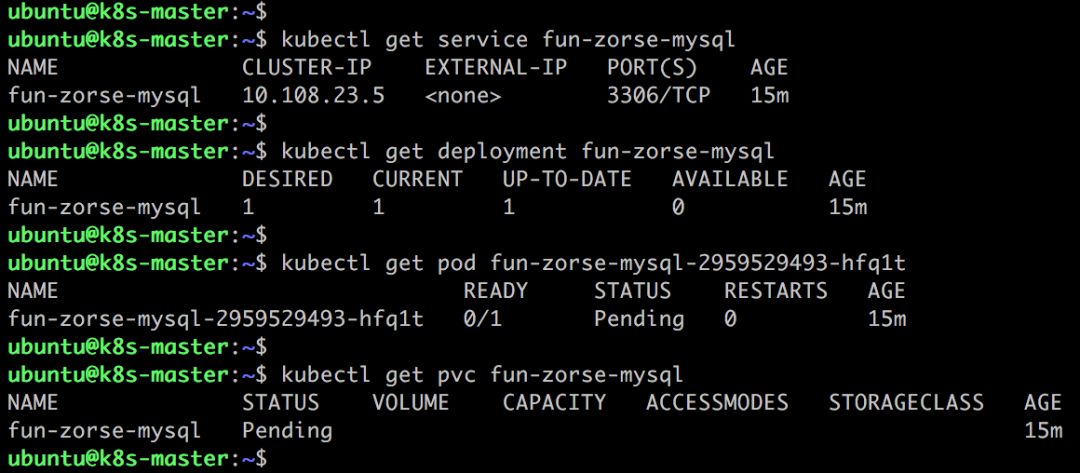This screenshot has width=1080, height=473.
Task: Click the CAPACITY column header
Action: (x=554, y=402)
